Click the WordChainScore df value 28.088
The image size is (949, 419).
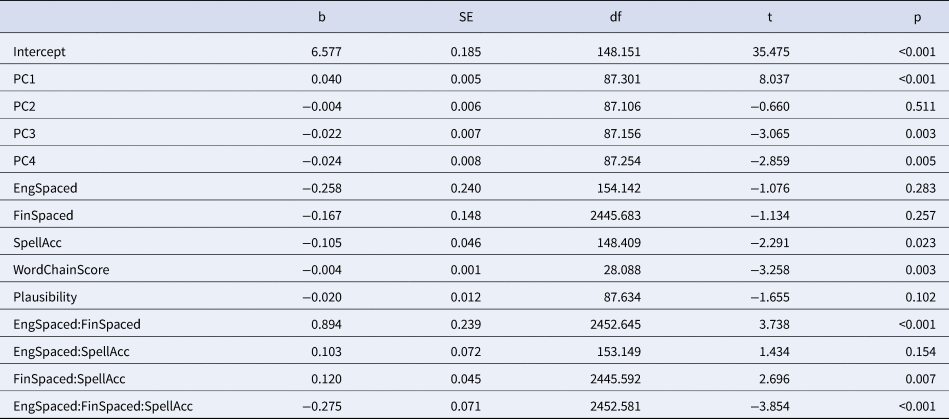pyautogui.click(x=622, y=270)
